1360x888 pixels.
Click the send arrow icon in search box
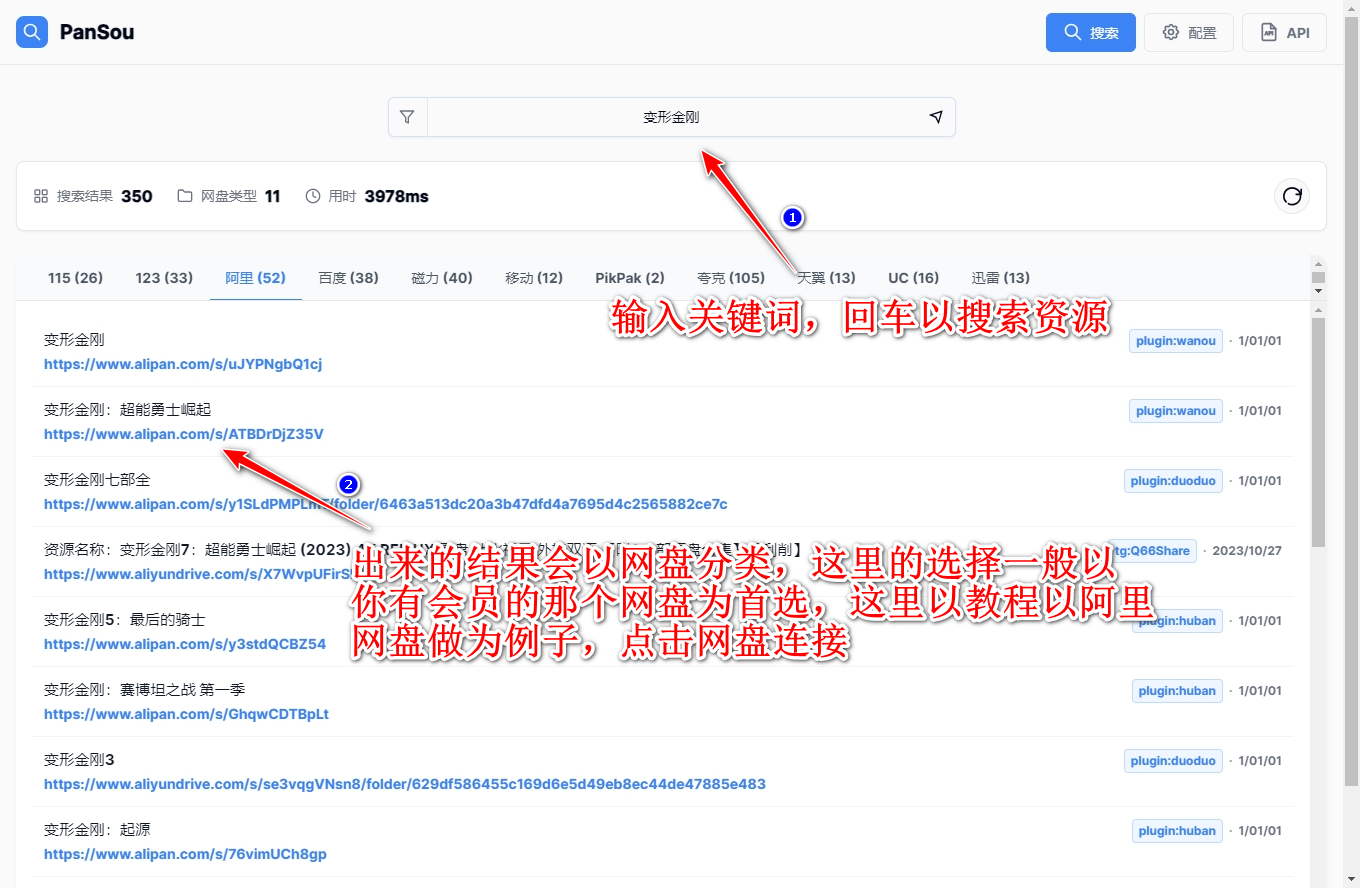(x=936, y=117)
